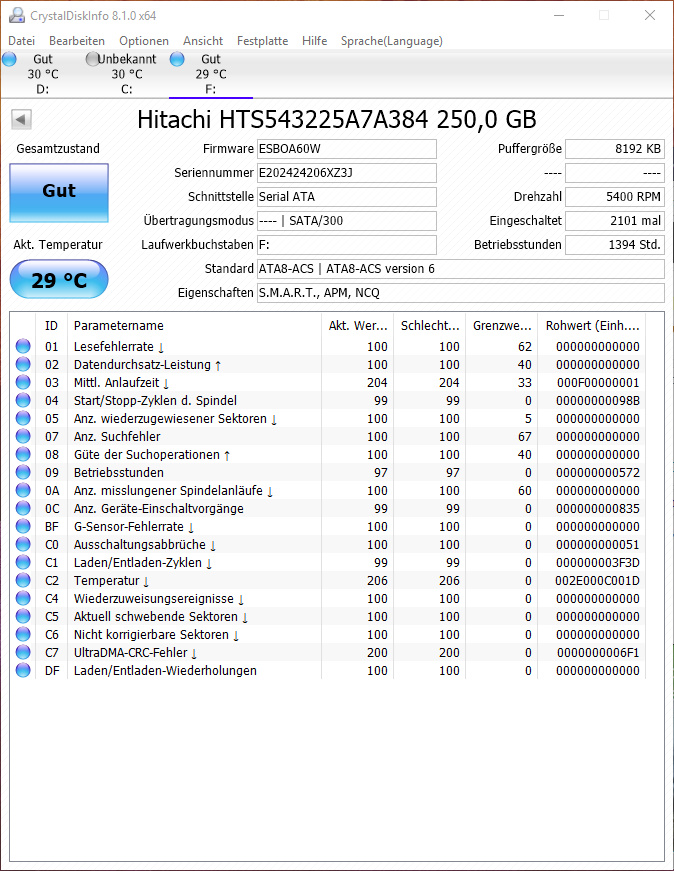Click status orb of Temperatur row
674x871 pixels.
click(x=23, y=580)
